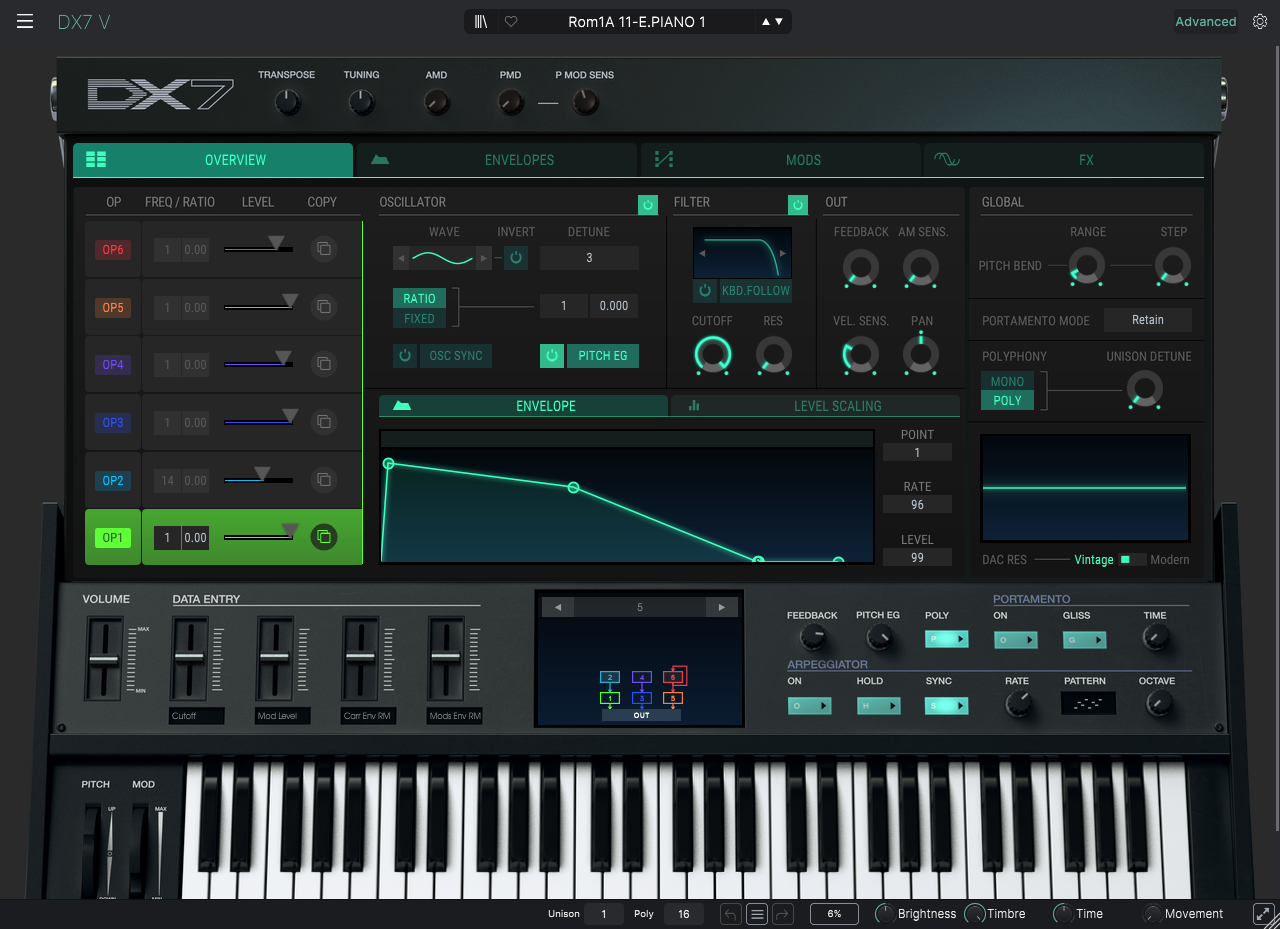Open the settings gear
Screen dimensions: 1280x929
tap(1260, 20)
